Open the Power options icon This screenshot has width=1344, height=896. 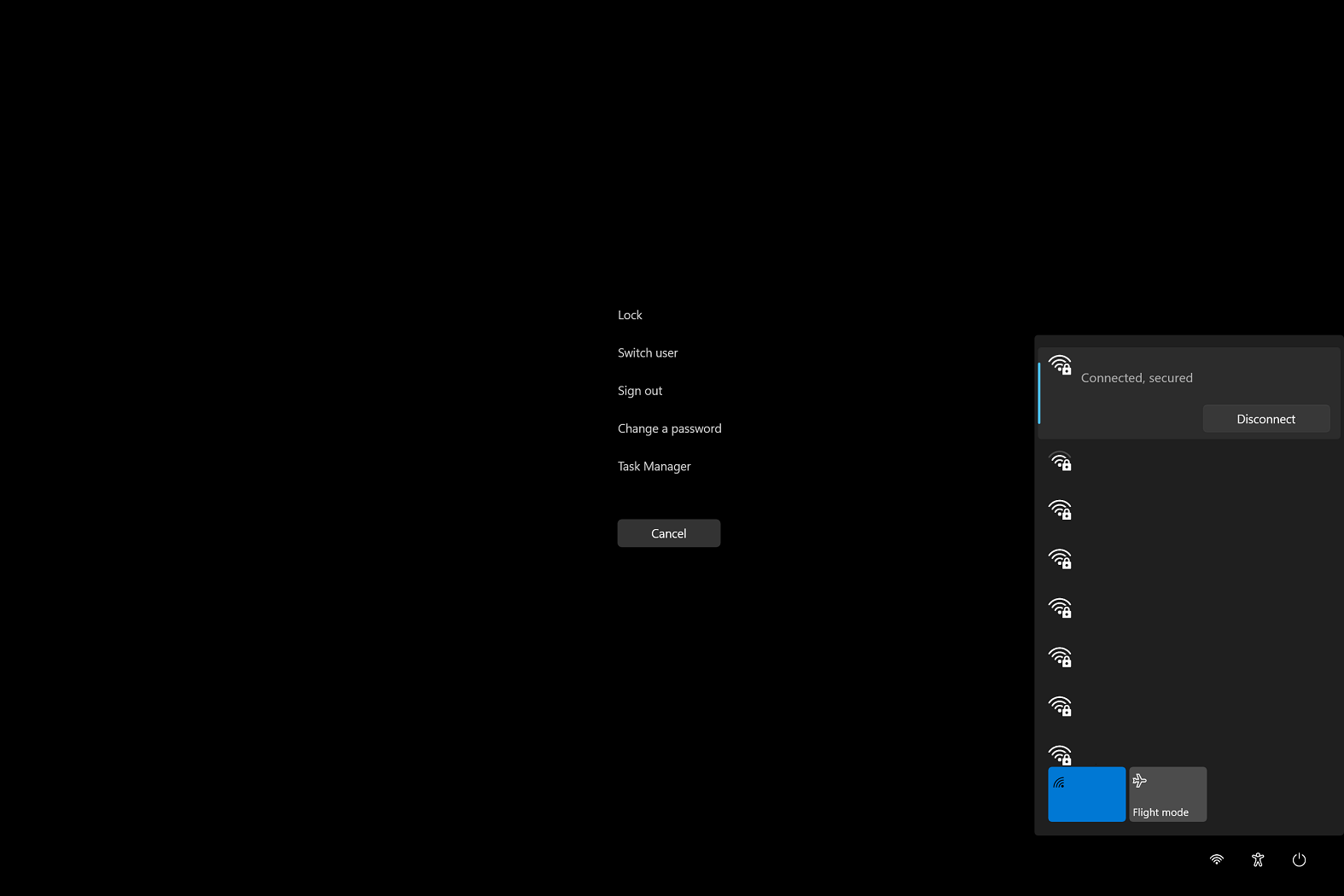tap(1299, 859)
